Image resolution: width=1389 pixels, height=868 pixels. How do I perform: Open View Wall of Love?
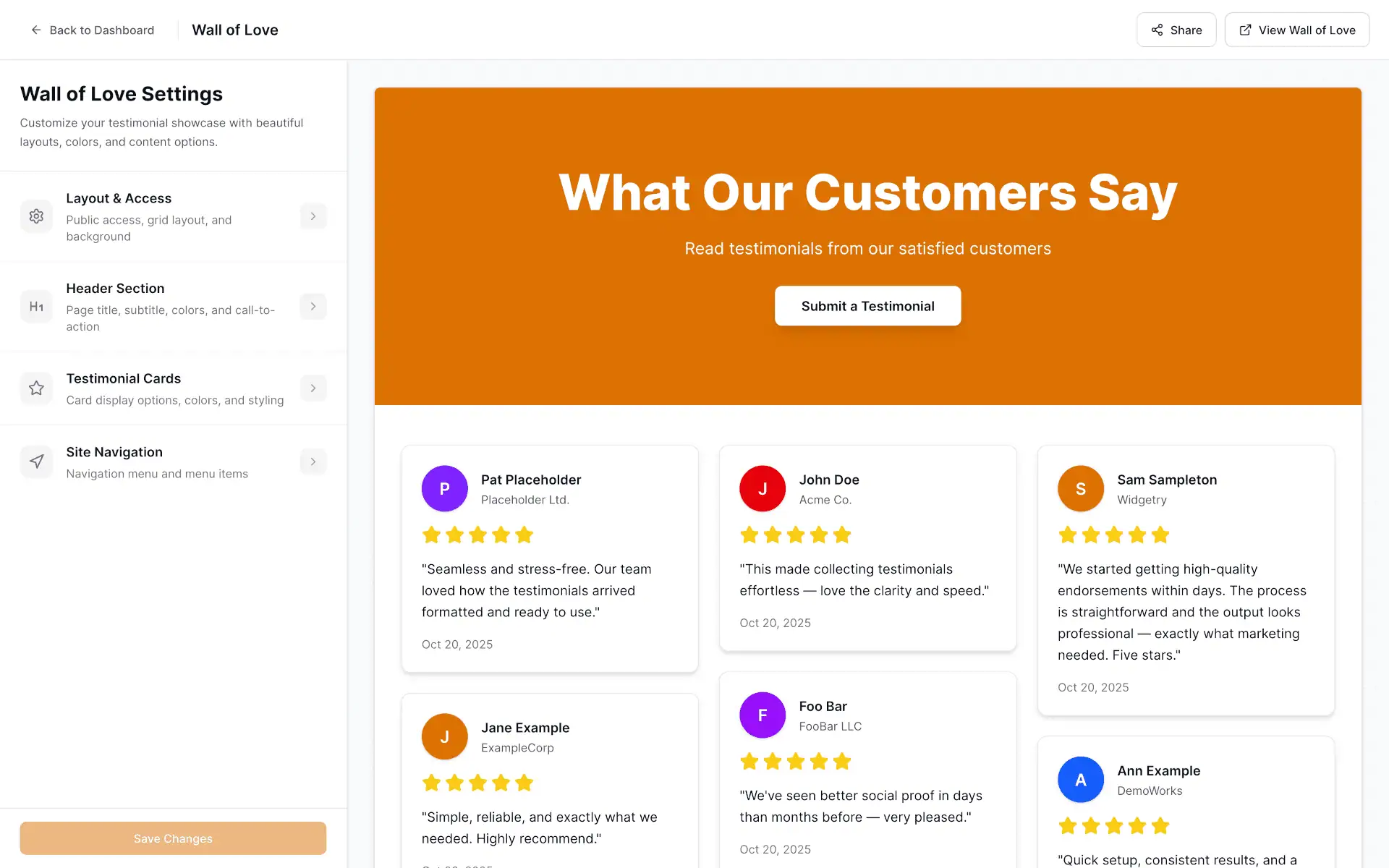pyautogui.click(x=1296, y=30)
